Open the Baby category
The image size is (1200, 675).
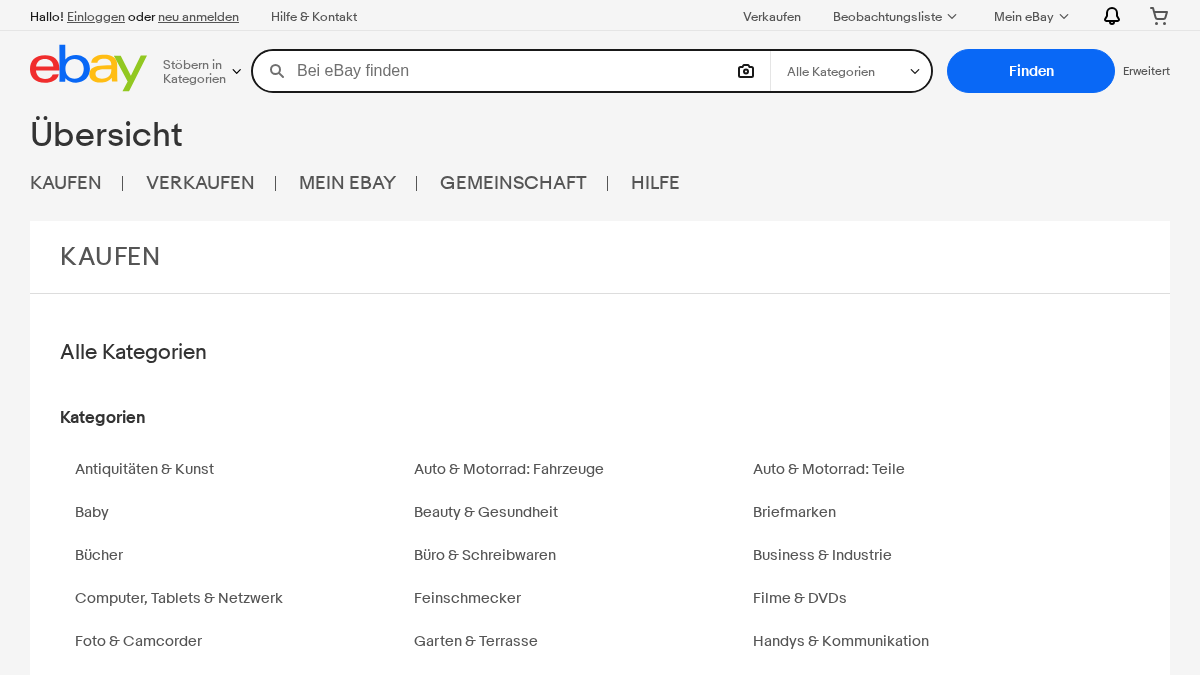click(x=92, y=512)
